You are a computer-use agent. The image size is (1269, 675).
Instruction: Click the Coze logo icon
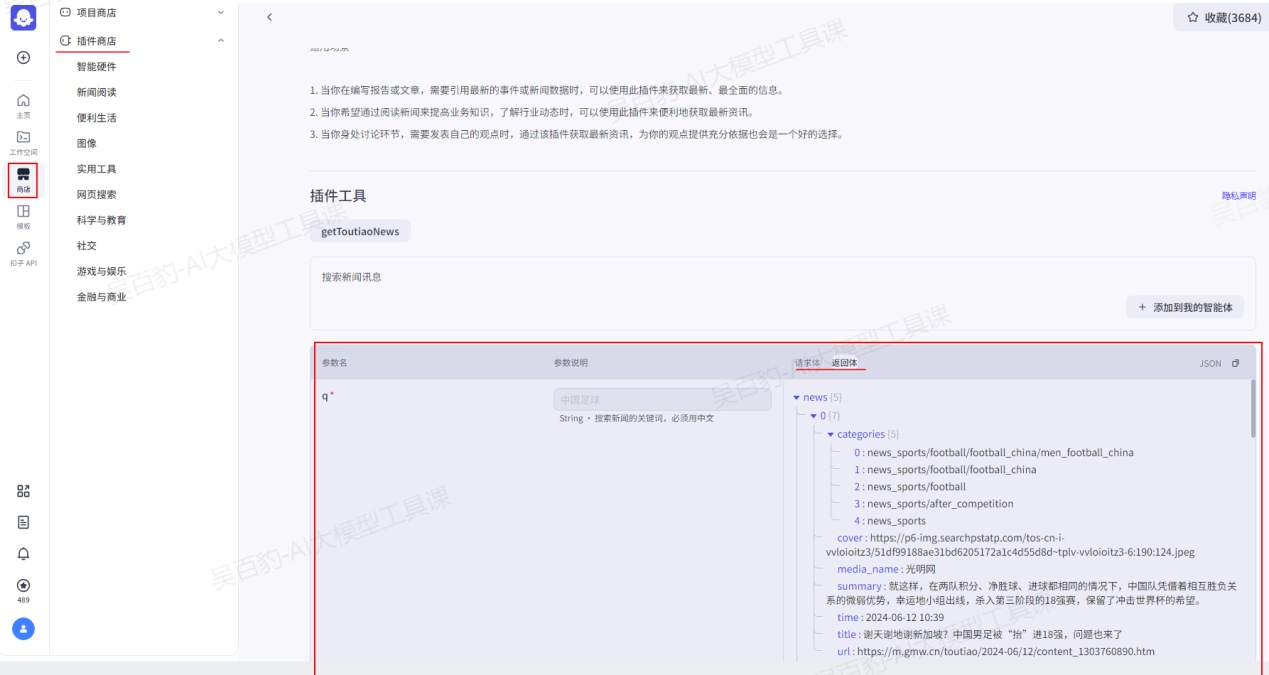(23, 17)
